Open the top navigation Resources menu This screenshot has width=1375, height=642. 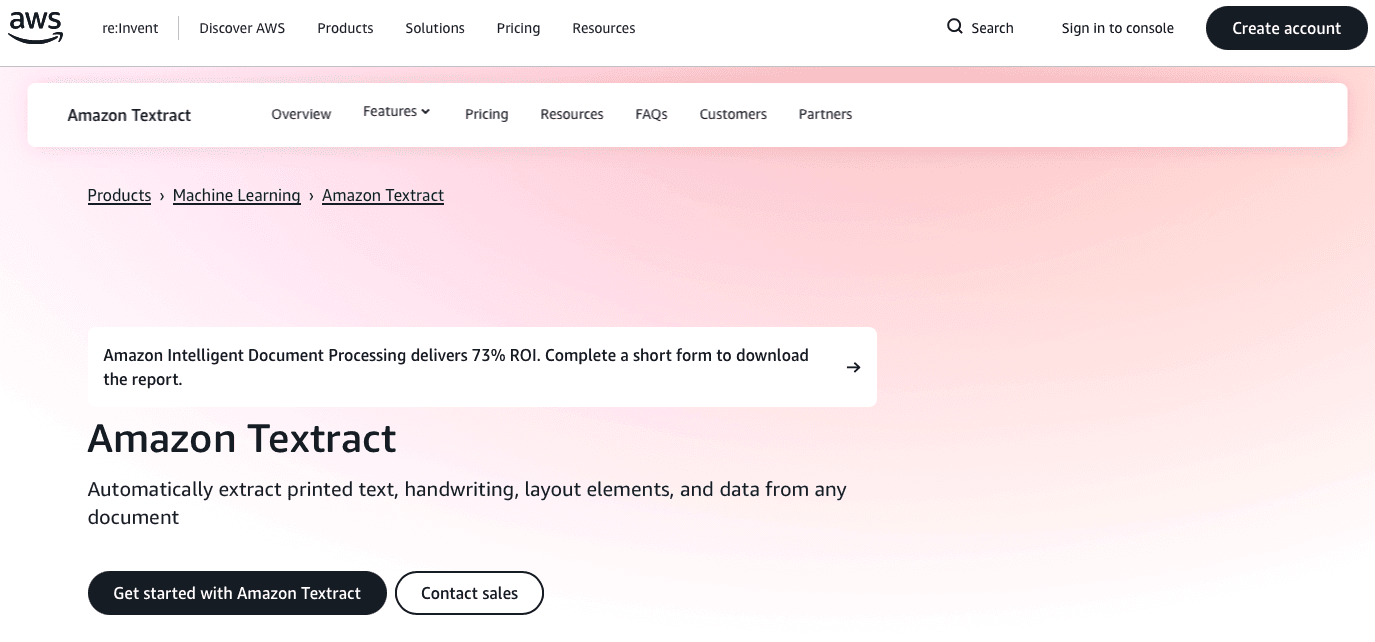pyautogui.click(x=604, y=28)
